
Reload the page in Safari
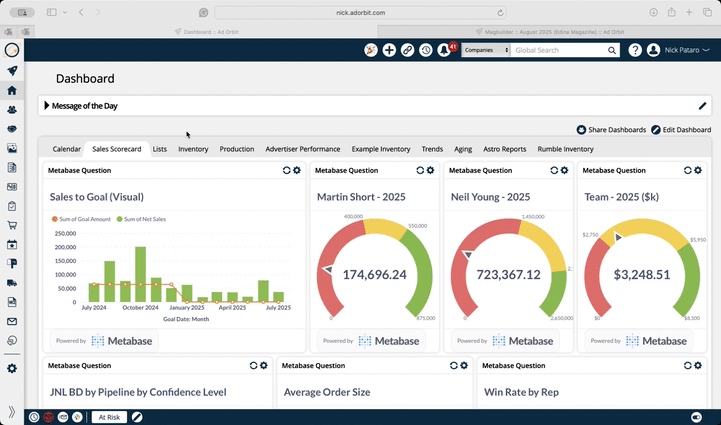tap(500, 12)
